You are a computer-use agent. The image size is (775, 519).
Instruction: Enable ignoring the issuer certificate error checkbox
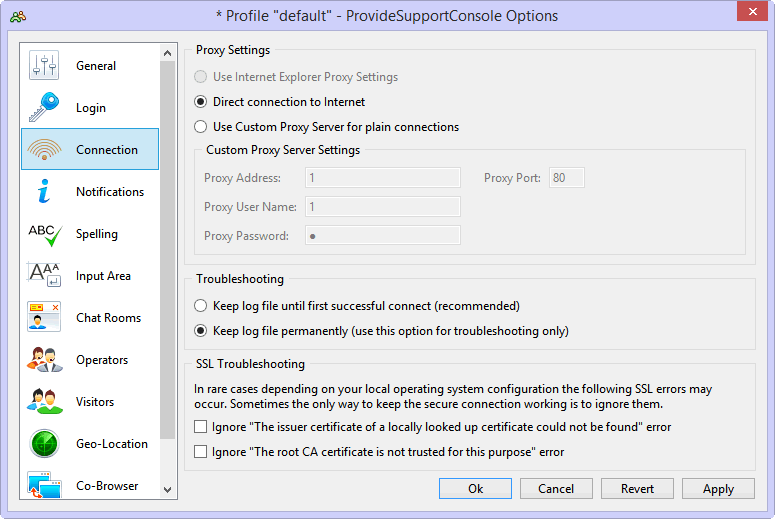coord(200,427)
